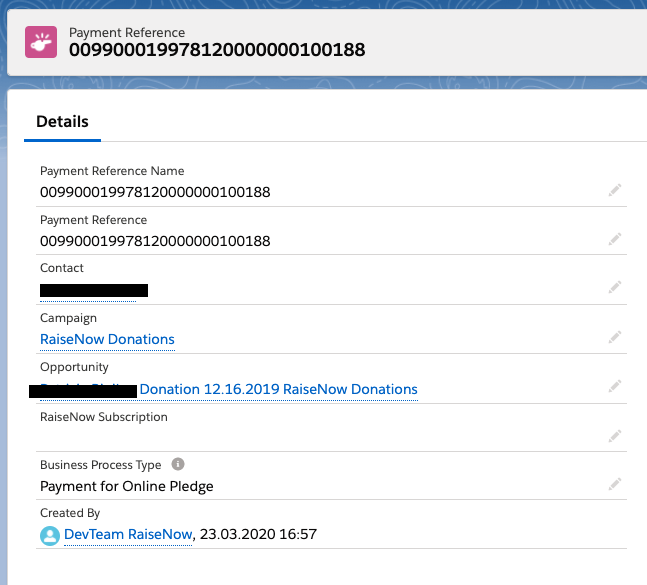Click the Campaign field label
Screen dimensions: 647x585
(x=68, y=318)
